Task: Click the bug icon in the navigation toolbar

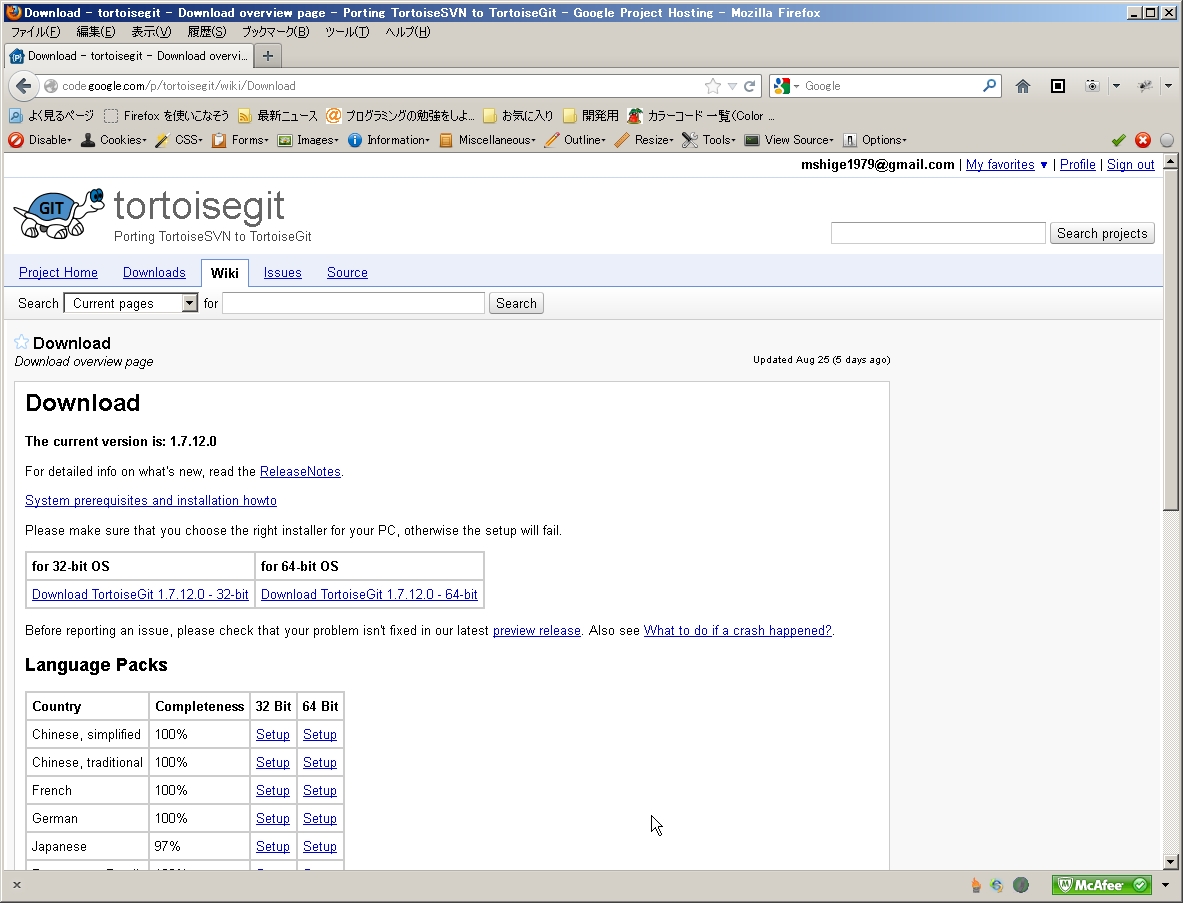Action: [x=1145, y=86]
